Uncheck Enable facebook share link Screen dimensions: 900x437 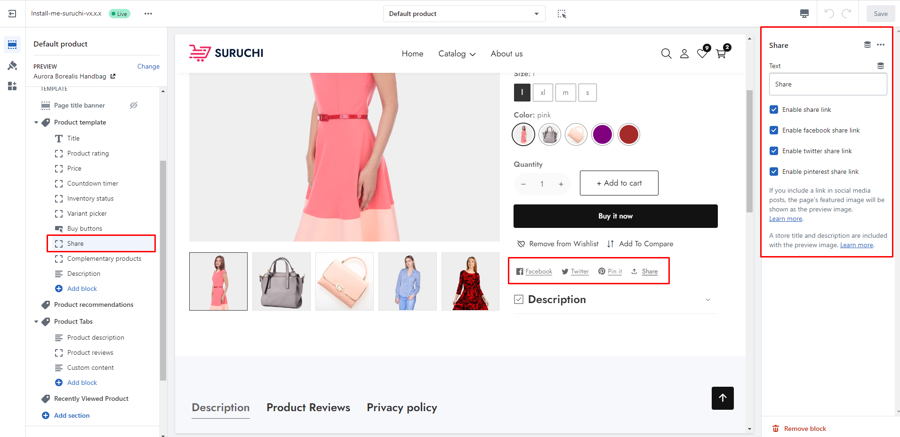click(774, 130)
